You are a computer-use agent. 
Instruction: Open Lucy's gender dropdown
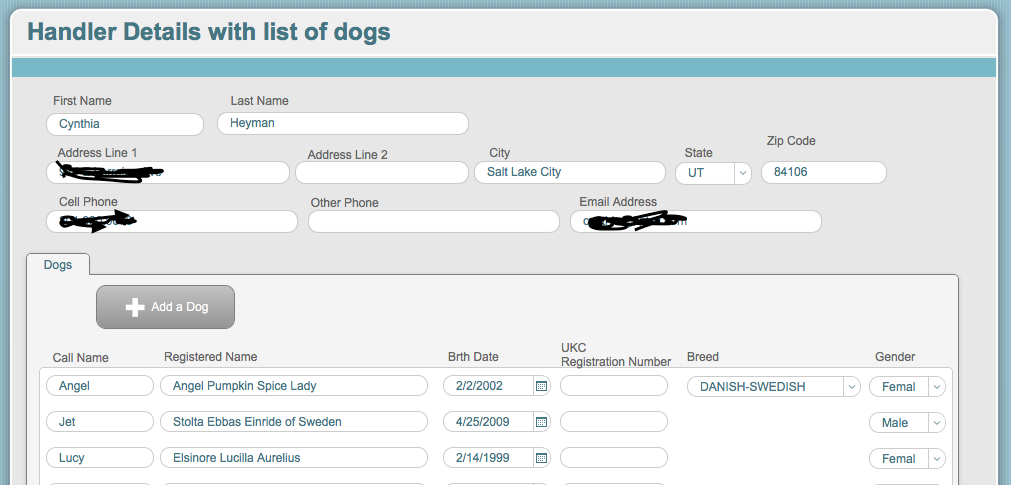tap(937, 459)
